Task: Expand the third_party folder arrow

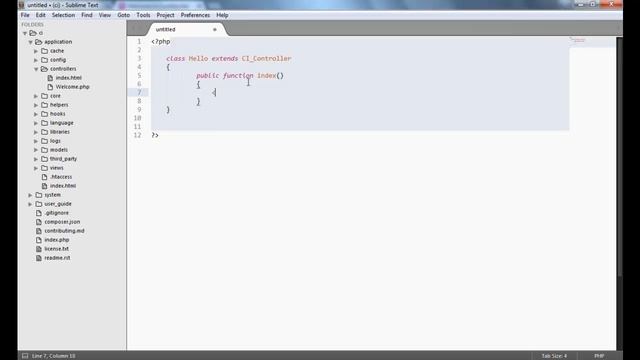Action: (36, 159)
